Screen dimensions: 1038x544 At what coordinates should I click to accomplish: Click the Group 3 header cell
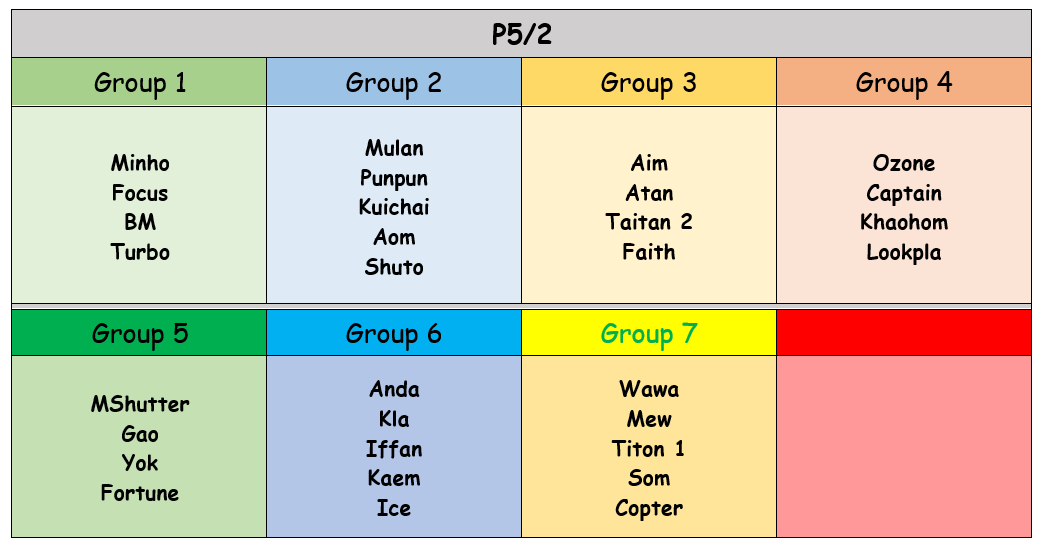pyautogui.click(x=648, y=82)
